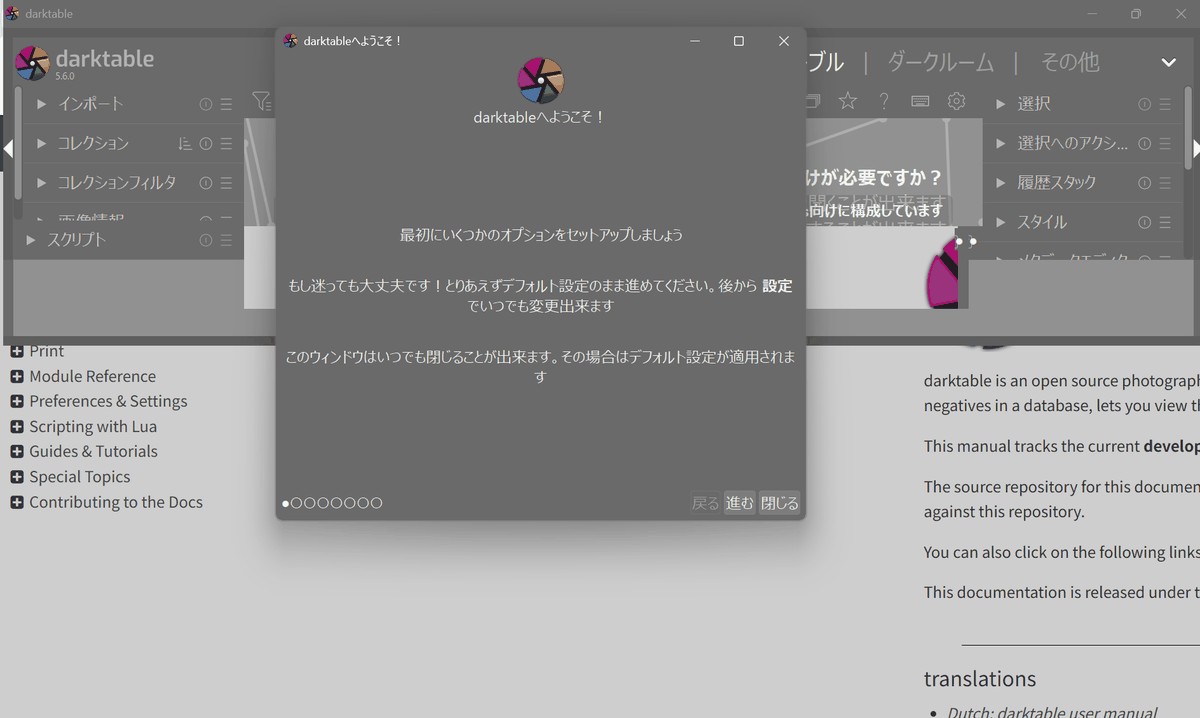
Task: Switch to the その他 view
Action: pos(1070,62)
